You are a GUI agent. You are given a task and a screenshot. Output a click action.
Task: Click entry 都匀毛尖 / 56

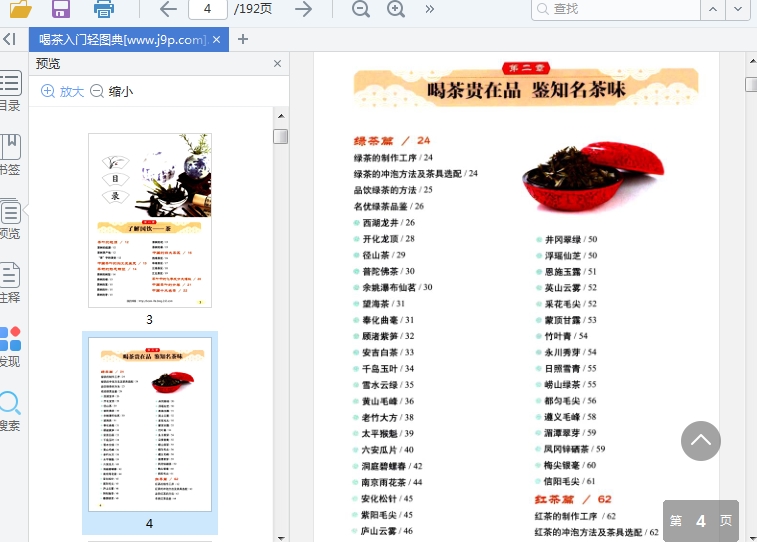(570, 401)
